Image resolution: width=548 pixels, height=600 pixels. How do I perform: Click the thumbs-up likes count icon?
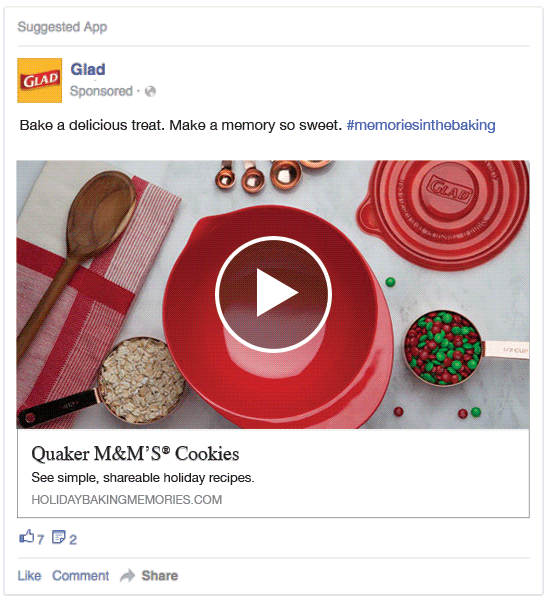[x=27, y=537]
